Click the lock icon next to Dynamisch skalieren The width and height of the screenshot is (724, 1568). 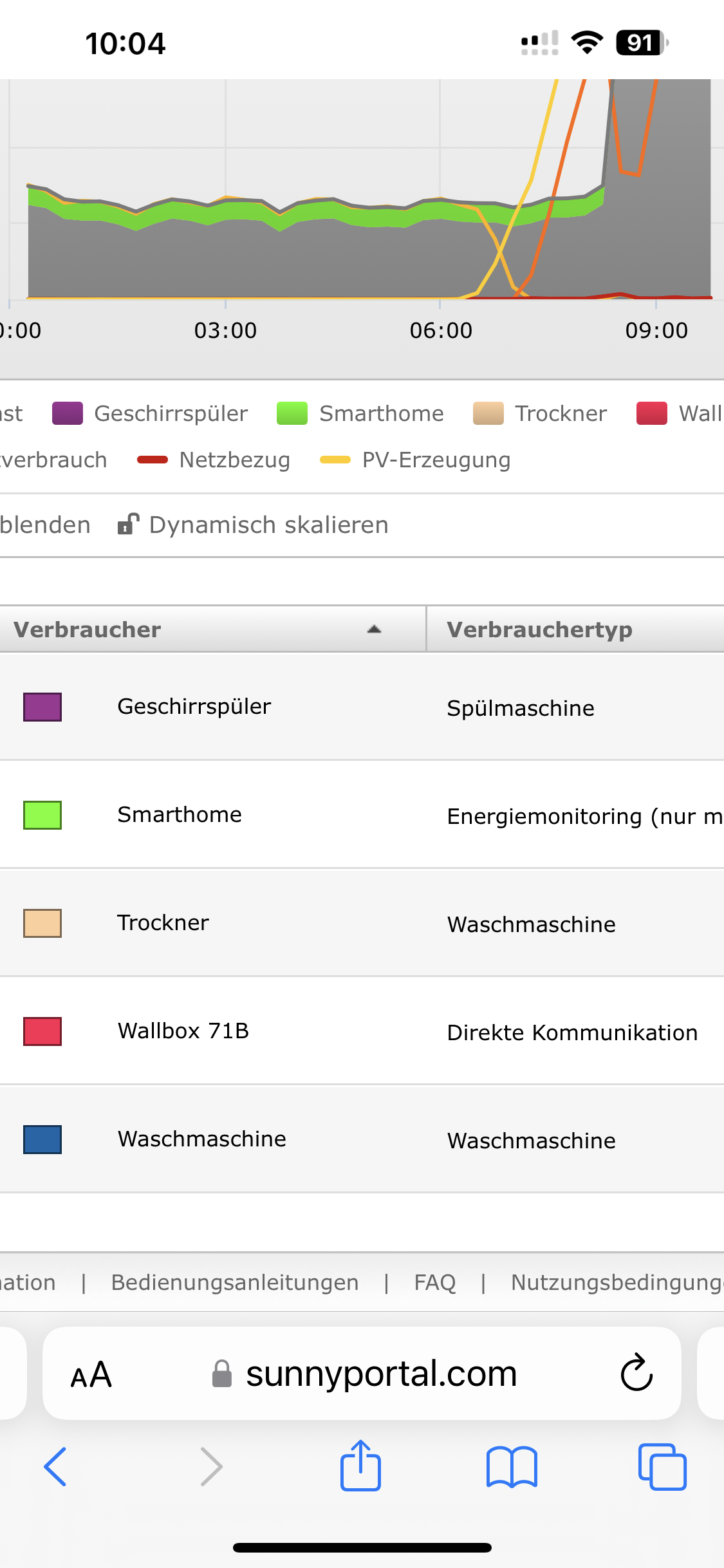tap(128, 525)
